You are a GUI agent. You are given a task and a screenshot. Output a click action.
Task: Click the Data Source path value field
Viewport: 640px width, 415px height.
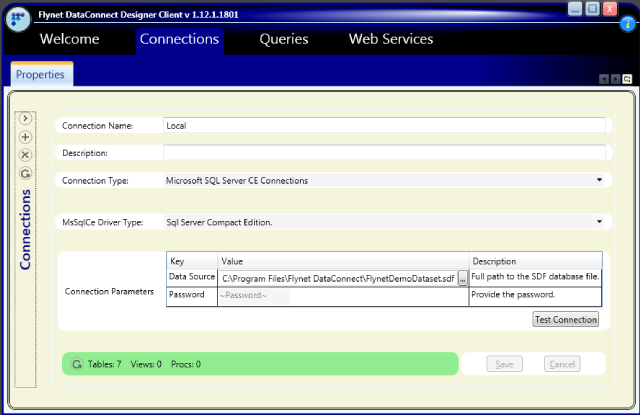pyautogui.click(x=338, y=279)
